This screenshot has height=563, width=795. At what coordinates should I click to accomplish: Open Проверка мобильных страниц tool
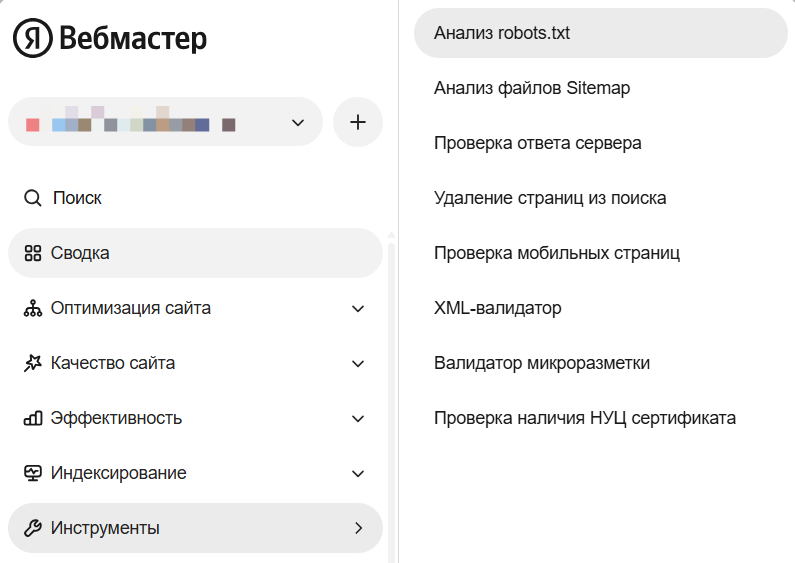tap(601, 253)
